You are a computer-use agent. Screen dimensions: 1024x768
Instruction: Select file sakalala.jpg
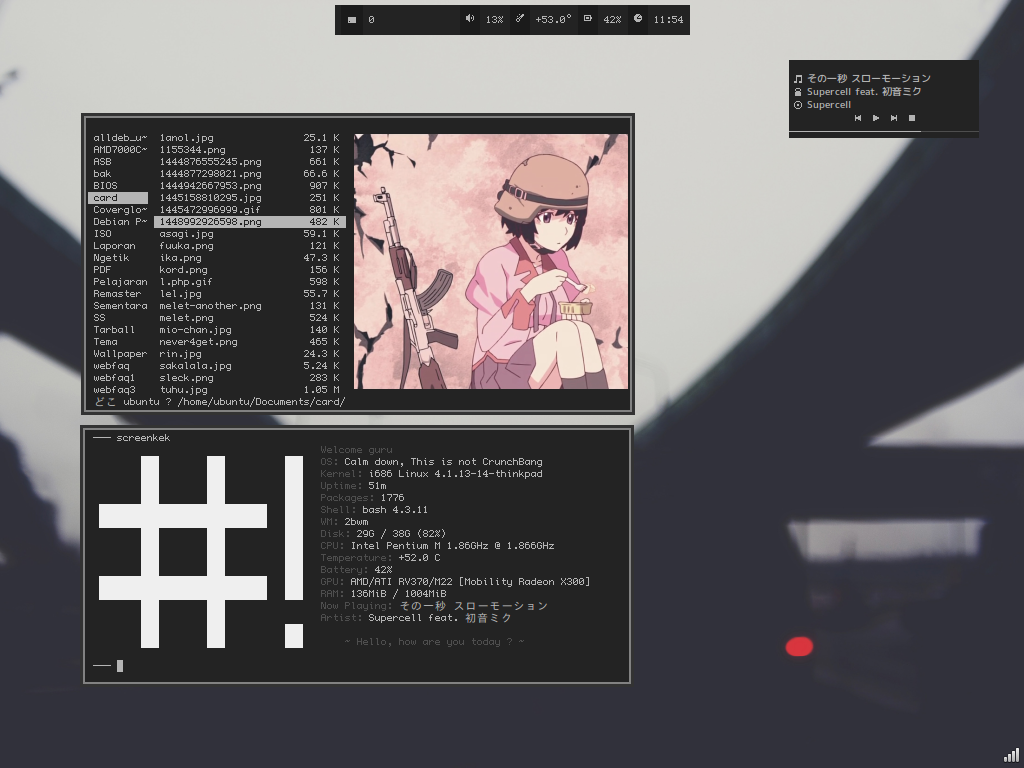click(x=195, y=366)
